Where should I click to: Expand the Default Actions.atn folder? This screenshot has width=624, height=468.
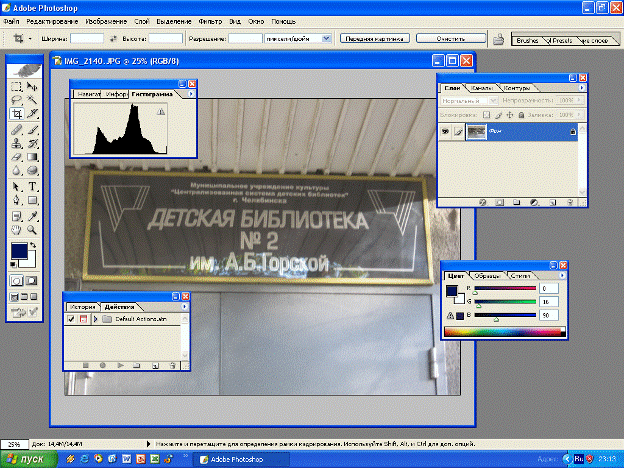[x=94, y=319]
